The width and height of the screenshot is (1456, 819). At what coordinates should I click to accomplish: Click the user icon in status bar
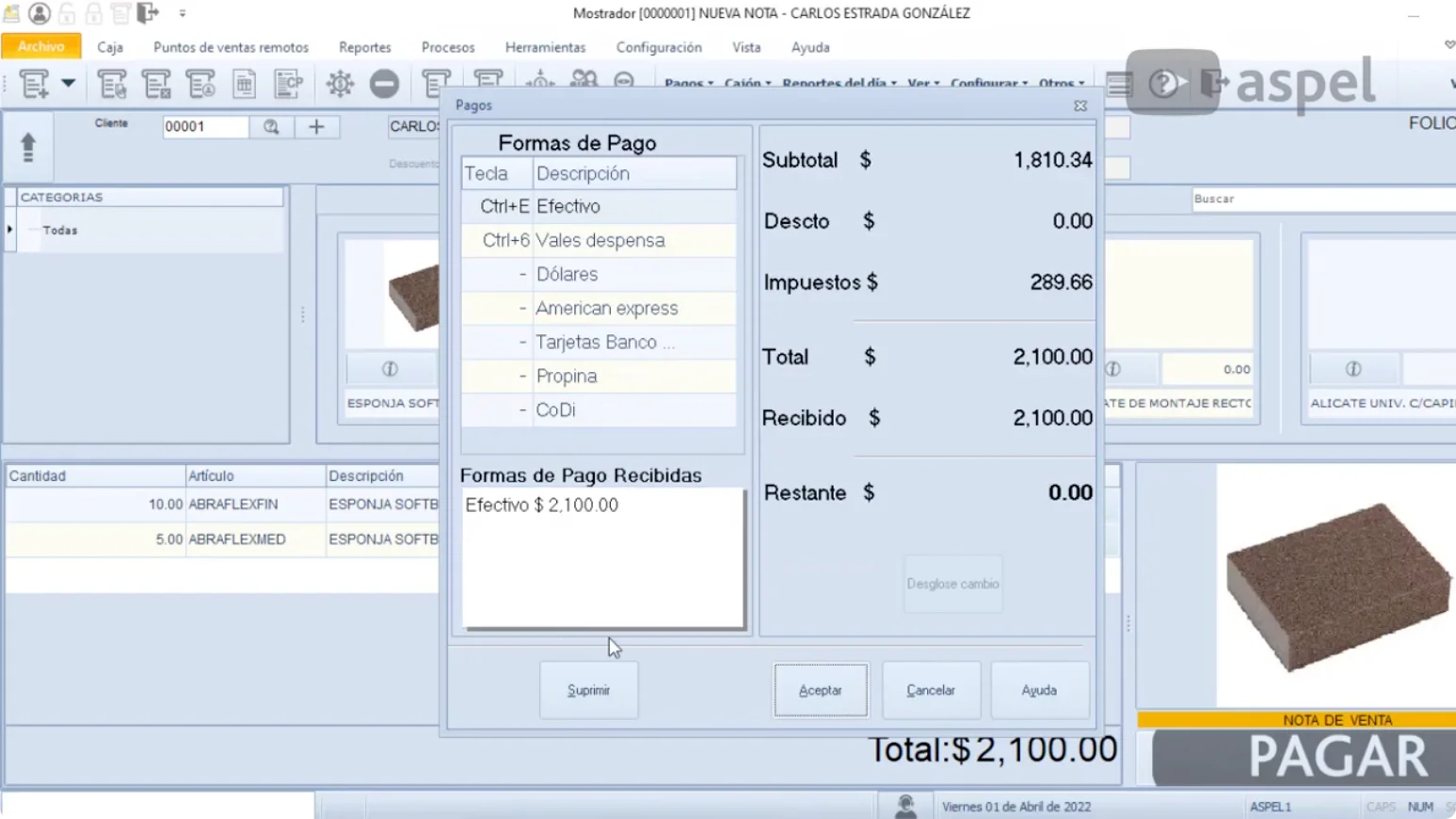[905, 807]
